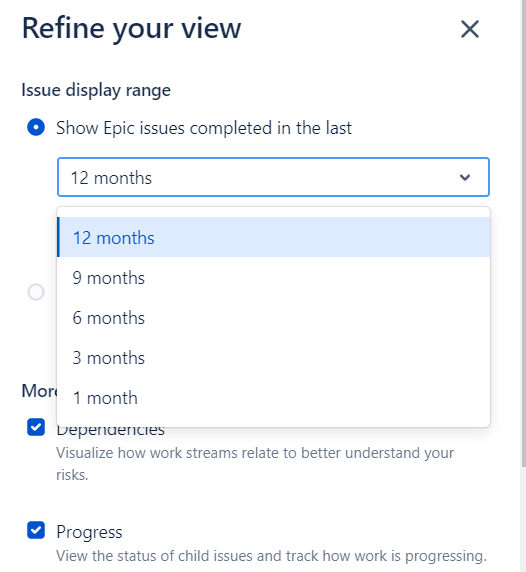Collapse dropdown using the chevron arrow

[x=465, y=177]
